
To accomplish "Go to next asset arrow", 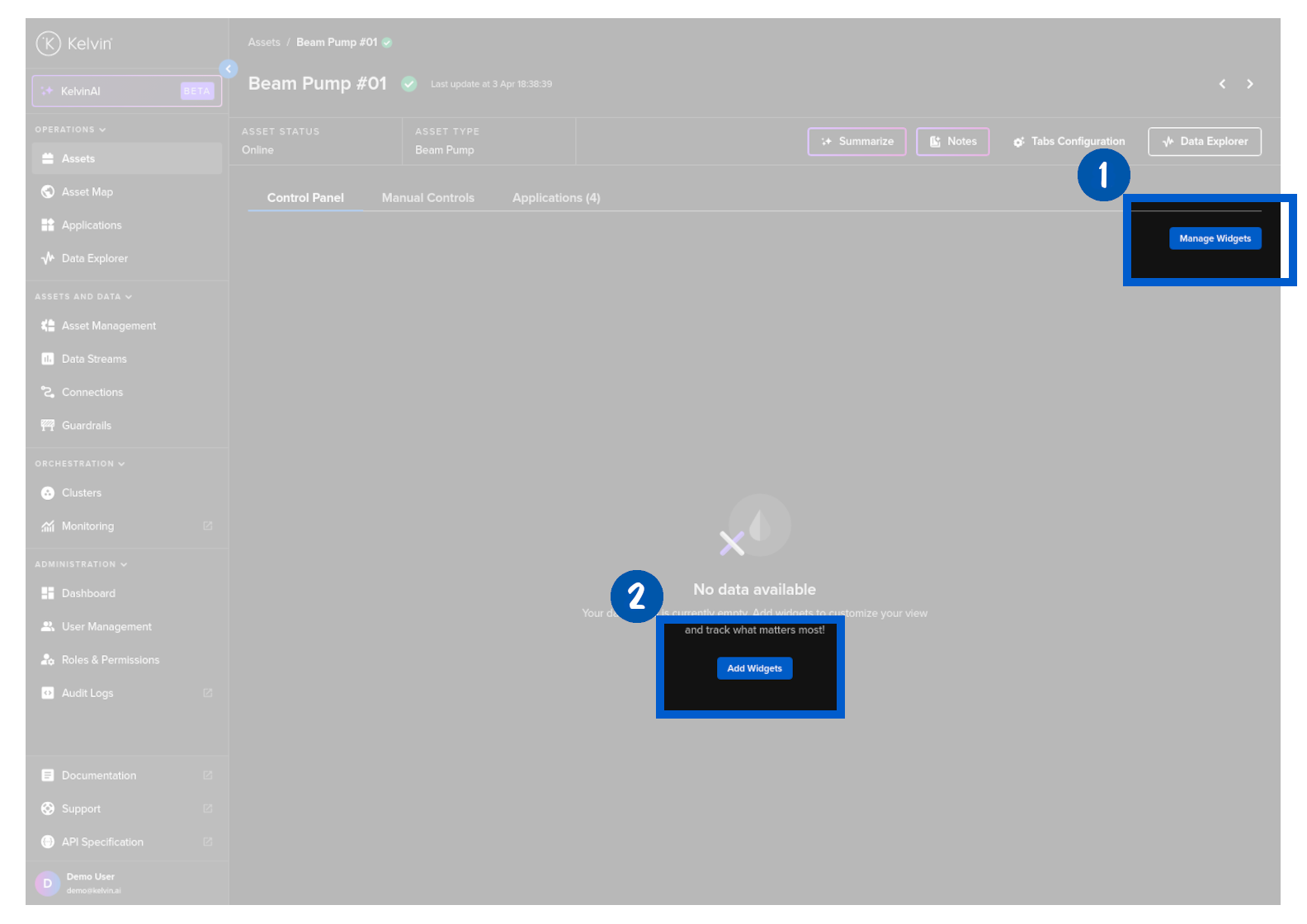I will (x=1250, y=84).
